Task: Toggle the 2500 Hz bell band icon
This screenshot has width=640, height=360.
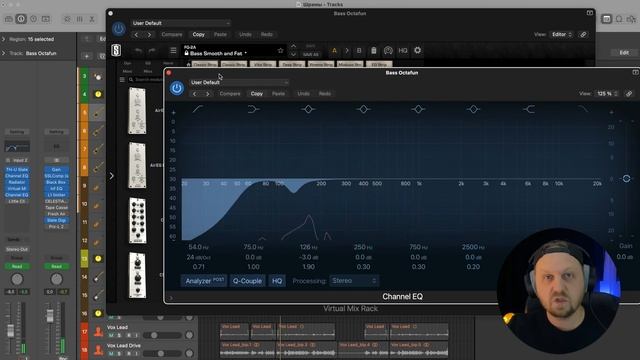Action: tap(473, 109)
